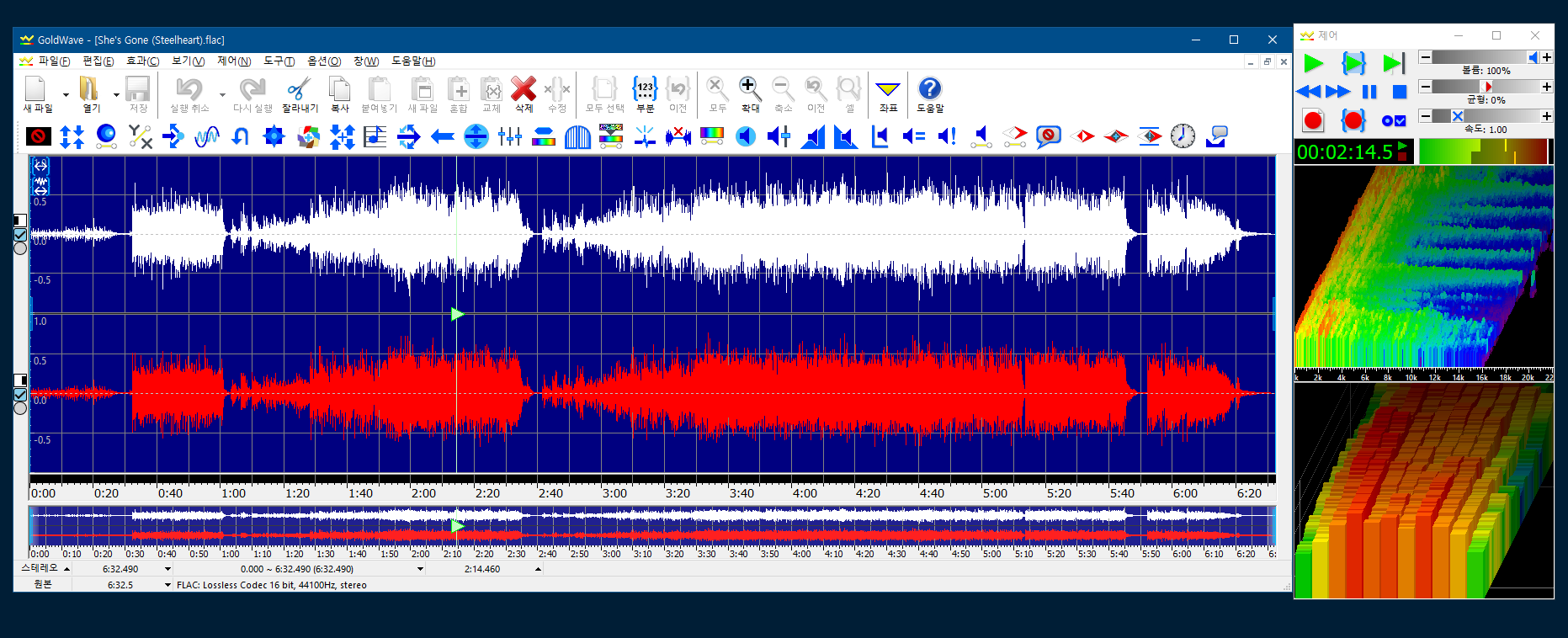1568x638 pixels.
Task: Click the waveform with red X silence-reduction icon
Action: (x=678, y=136)
